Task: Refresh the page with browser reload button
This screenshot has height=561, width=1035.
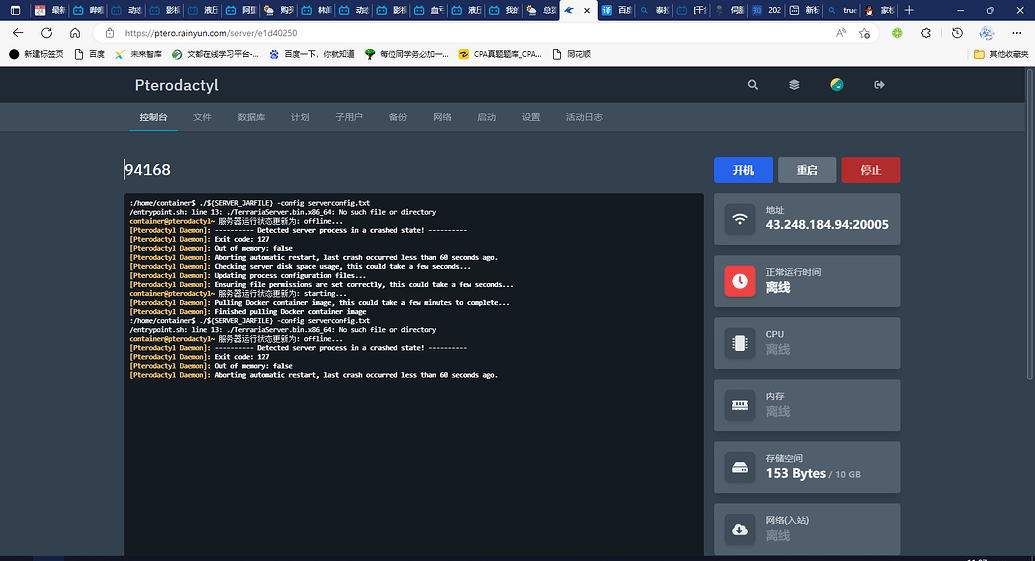Action: tap(47, 33)
